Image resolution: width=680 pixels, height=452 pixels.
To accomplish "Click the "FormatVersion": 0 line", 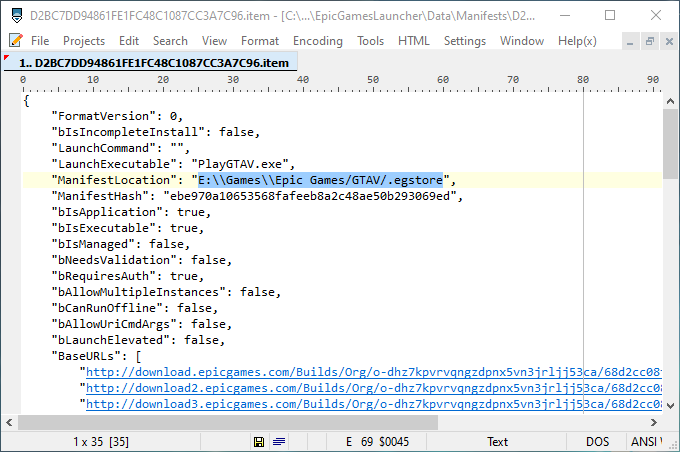I will 117,116.
